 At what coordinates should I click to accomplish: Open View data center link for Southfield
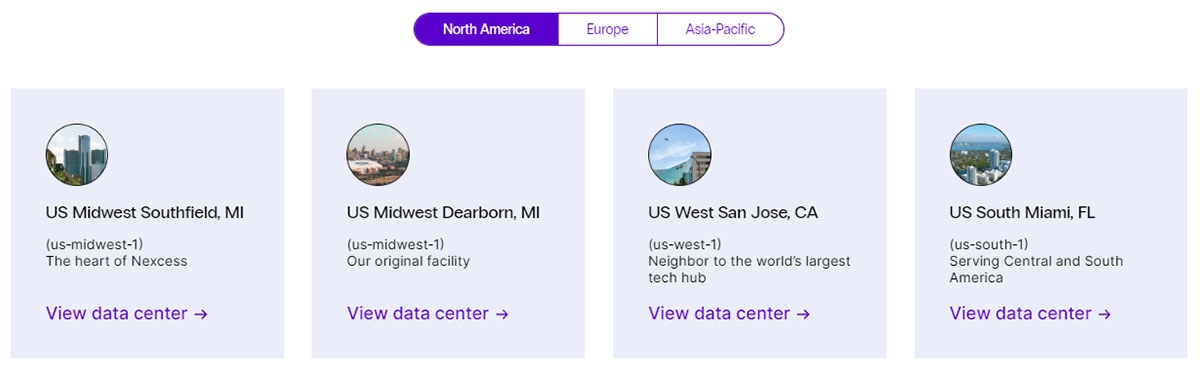127,313
